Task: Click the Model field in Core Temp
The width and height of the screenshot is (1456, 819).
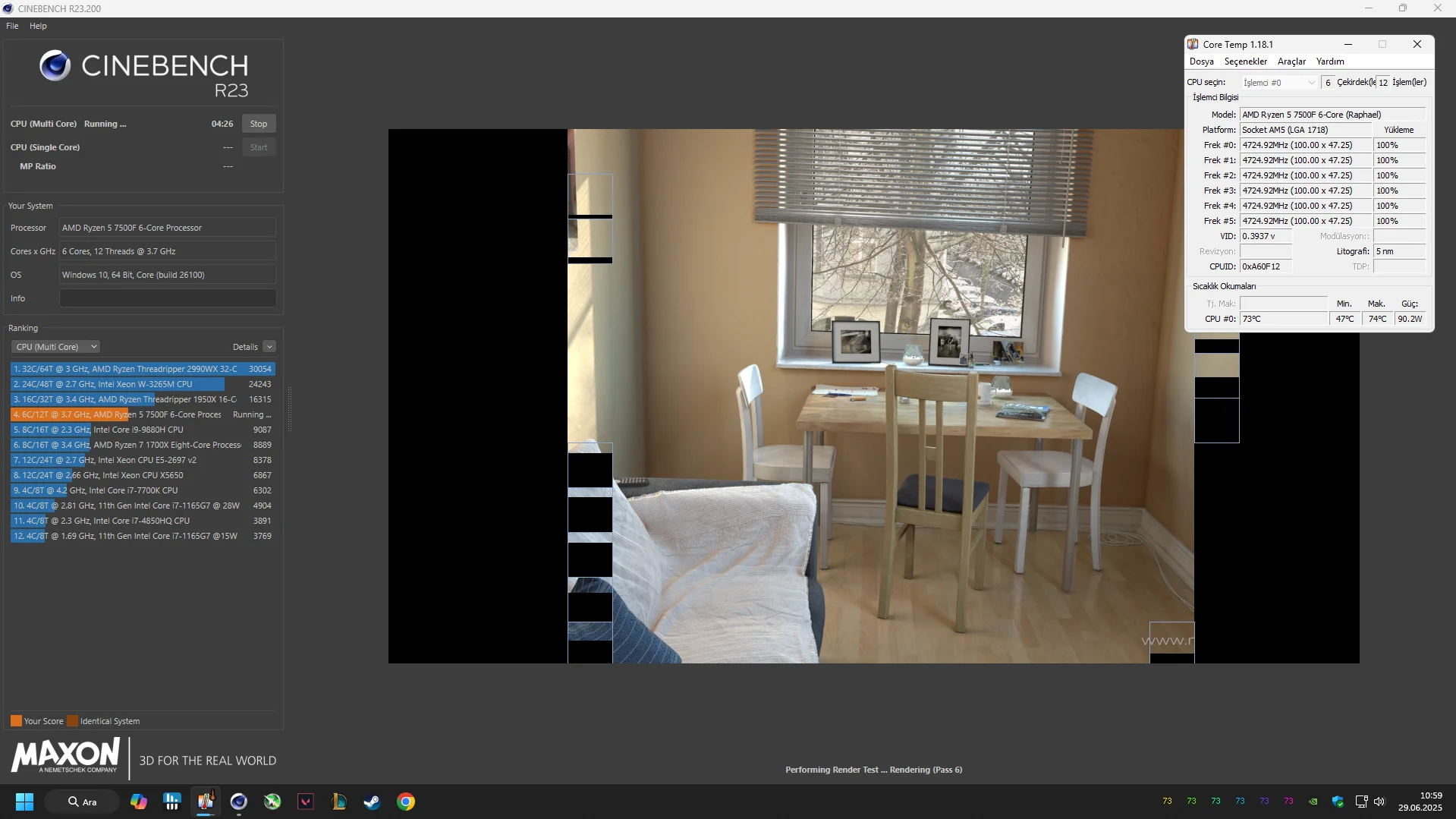Action: [1332, 115]
